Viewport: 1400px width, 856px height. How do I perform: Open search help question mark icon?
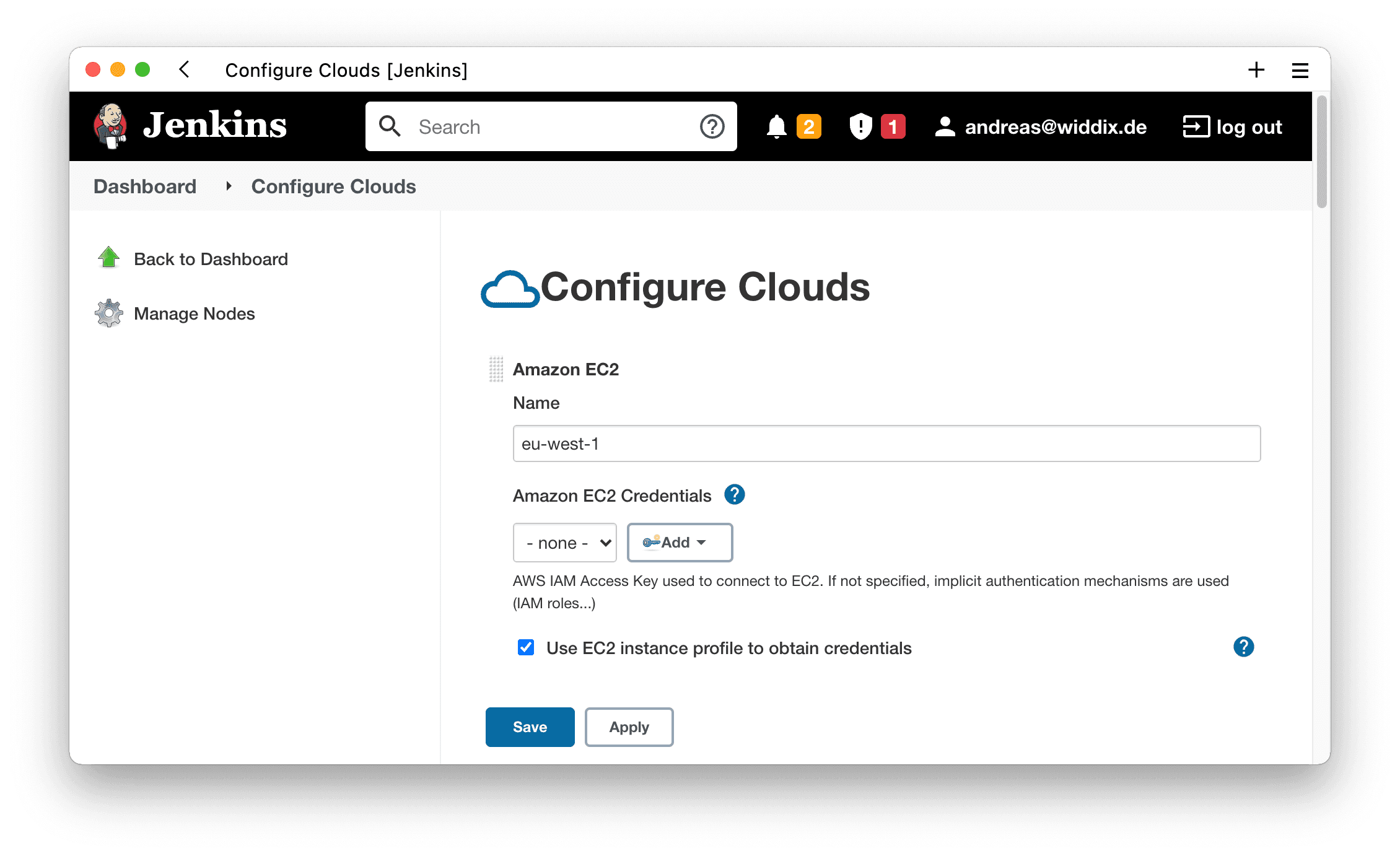[712, 126]
